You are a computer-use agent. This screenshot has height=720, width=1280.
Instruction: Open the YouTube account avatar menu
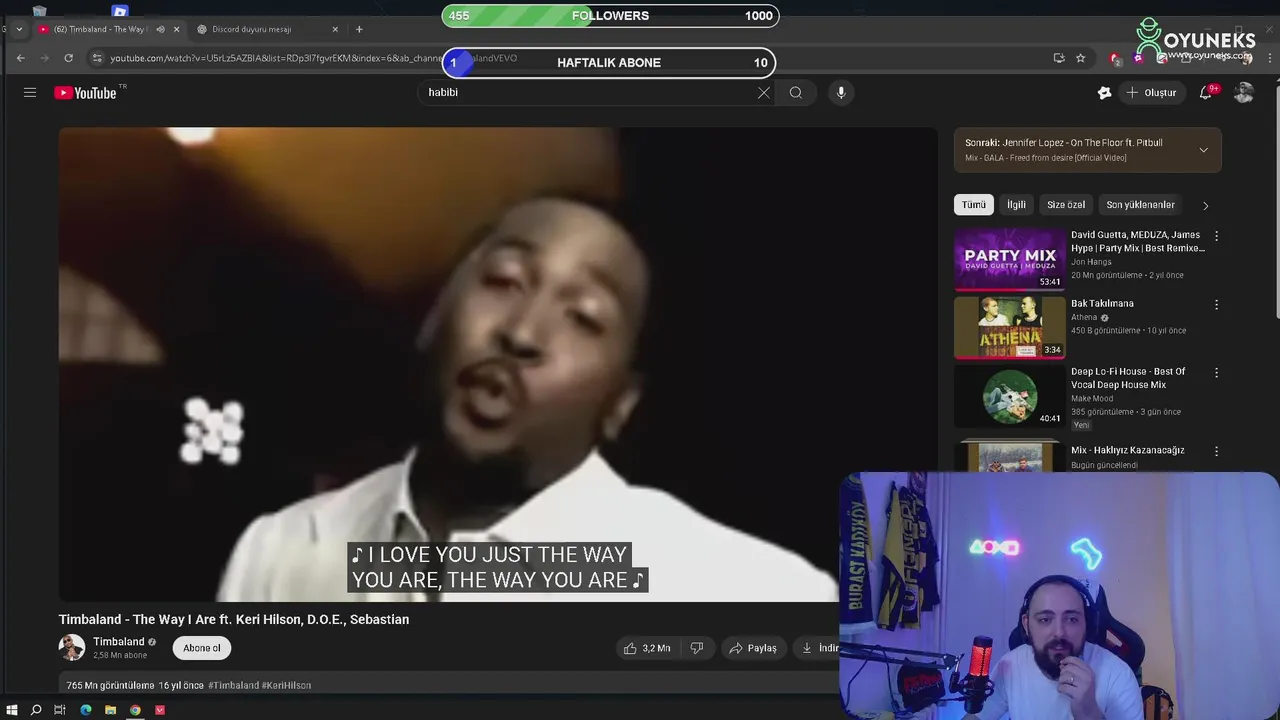pyautogui.click(x=1243, y=92)
